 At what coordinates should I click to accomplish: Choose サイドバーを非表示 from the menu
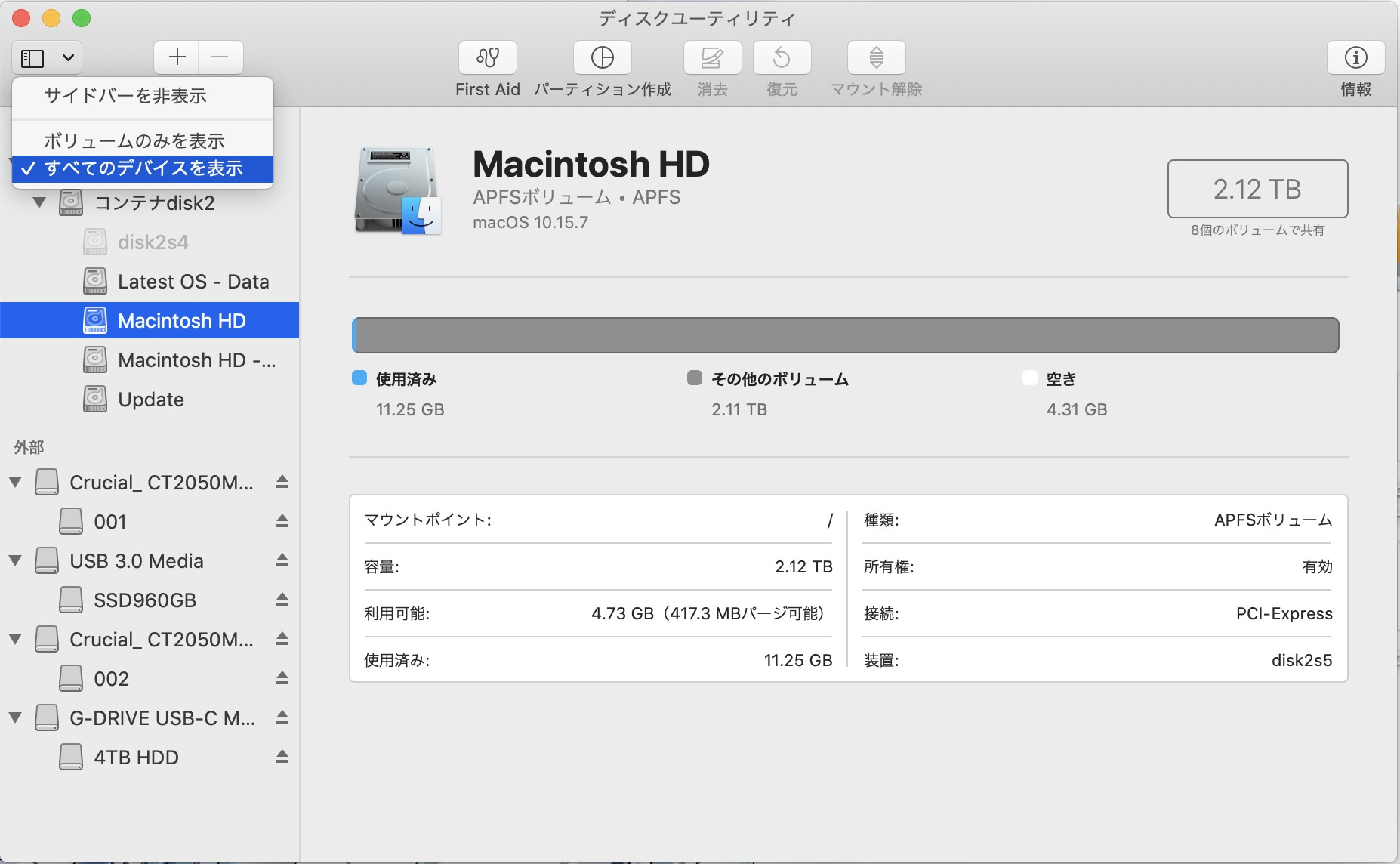click(x=143, y=96)
